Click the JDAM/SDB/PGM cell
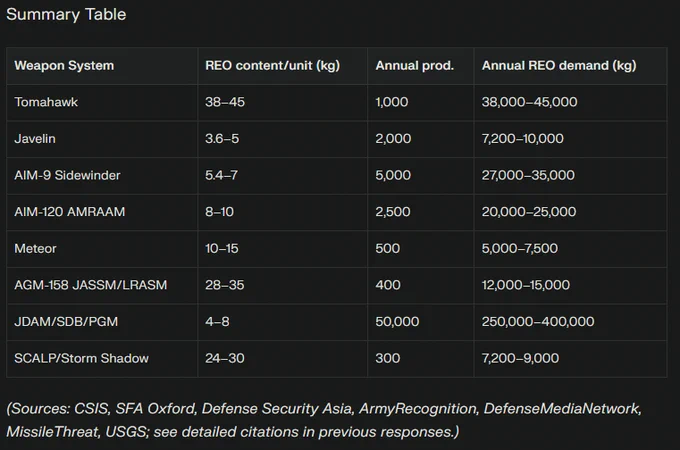 [66, 322]
